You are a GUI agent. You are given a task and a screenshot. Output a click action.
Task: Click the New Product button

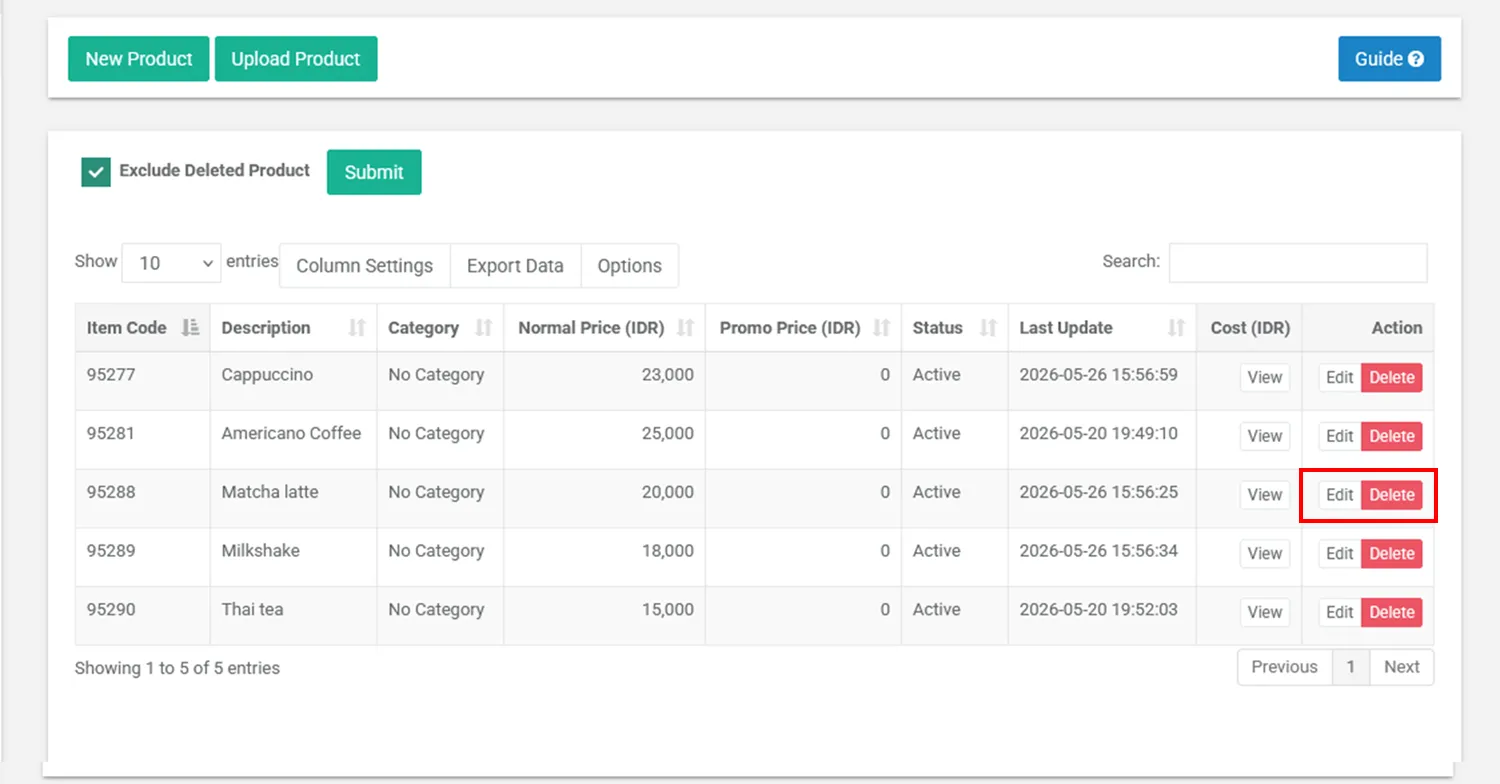[x=139, y=59]
